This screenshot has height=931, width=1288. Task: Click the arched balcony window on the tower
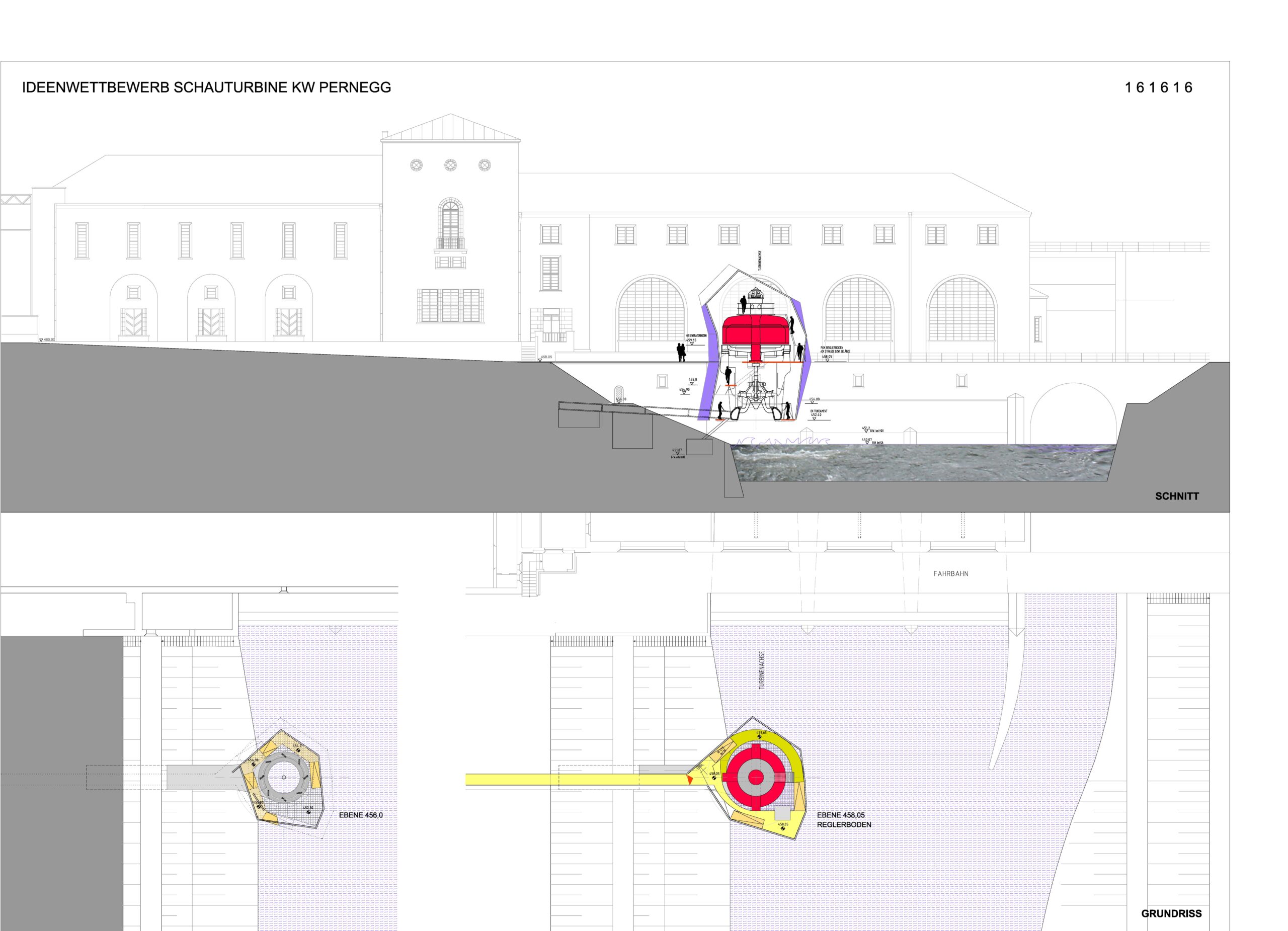pos(450,222)
